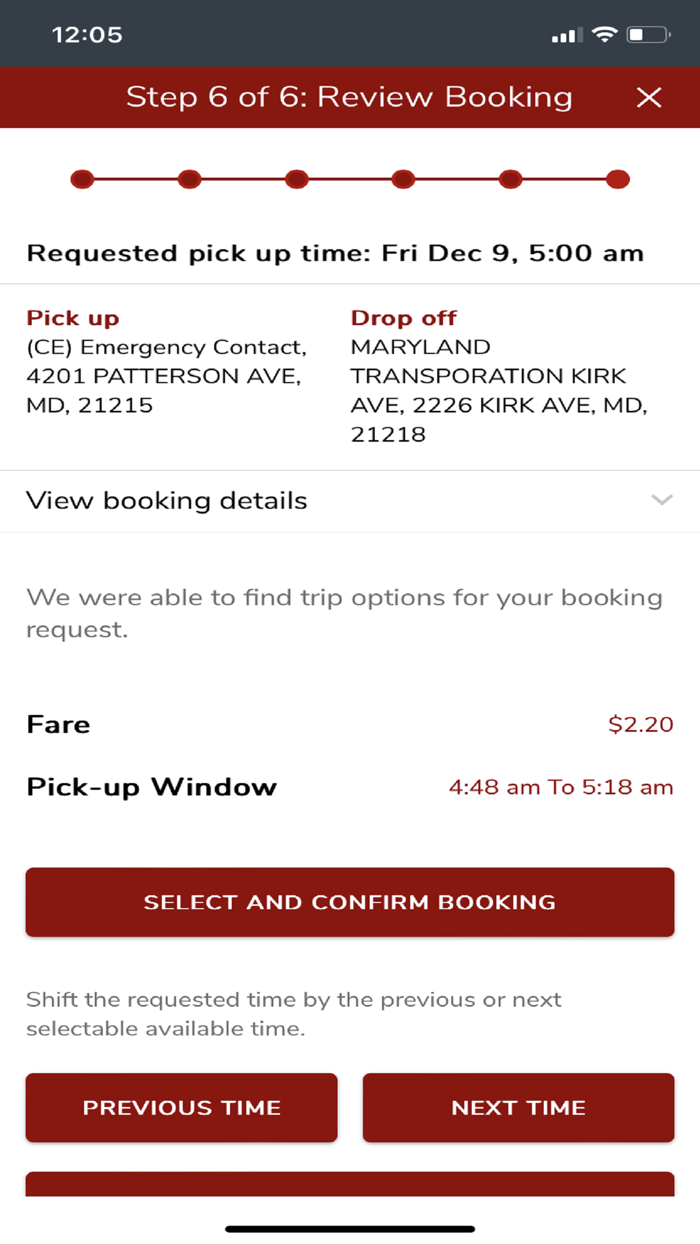This screenshot has width=700, height=1244.
Task: Tap the requested pick up time text
Action: (350, 253)
